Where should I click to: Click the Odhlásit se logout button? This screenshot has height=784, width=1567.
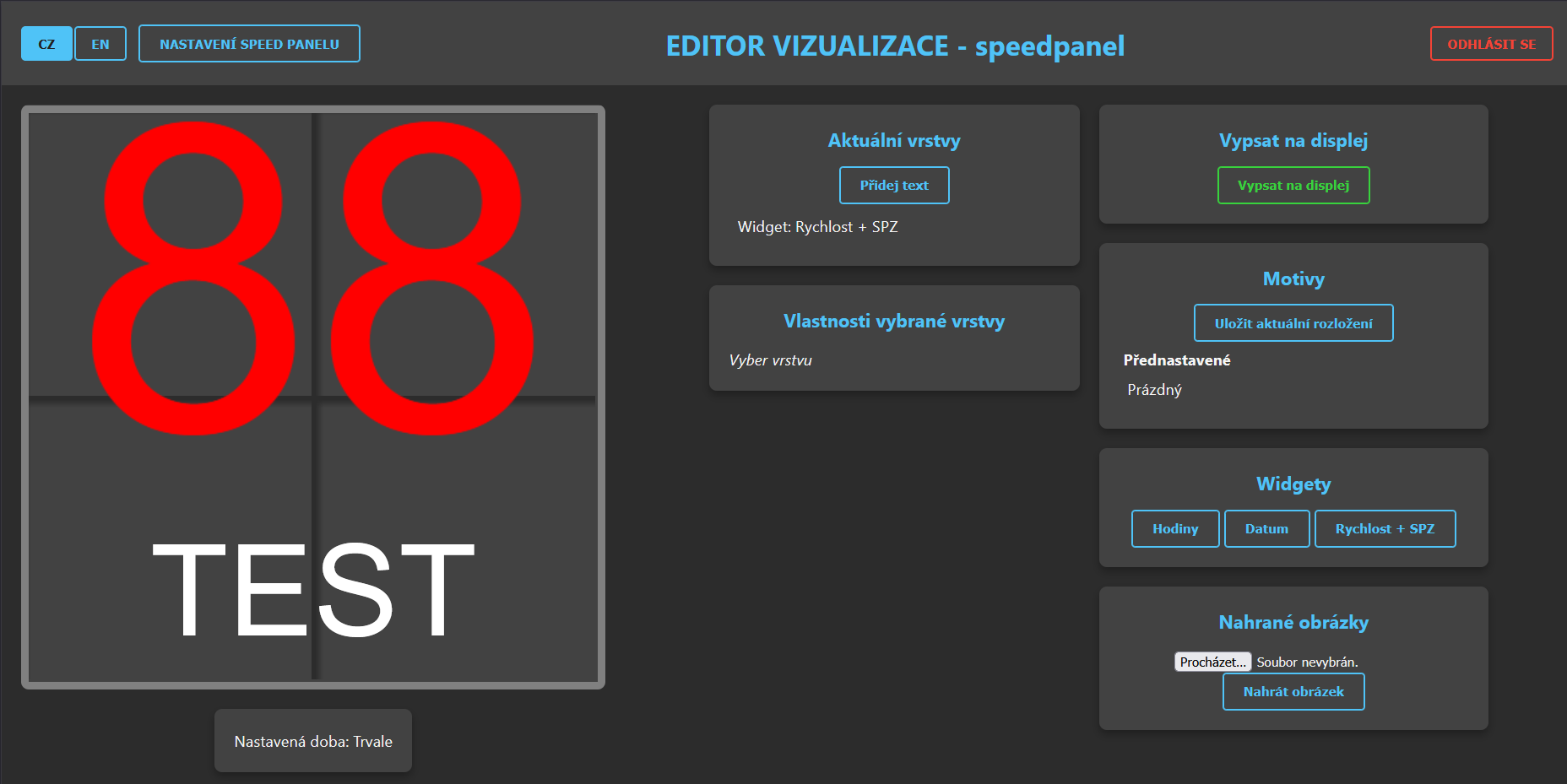click(x=1491, y=44)
